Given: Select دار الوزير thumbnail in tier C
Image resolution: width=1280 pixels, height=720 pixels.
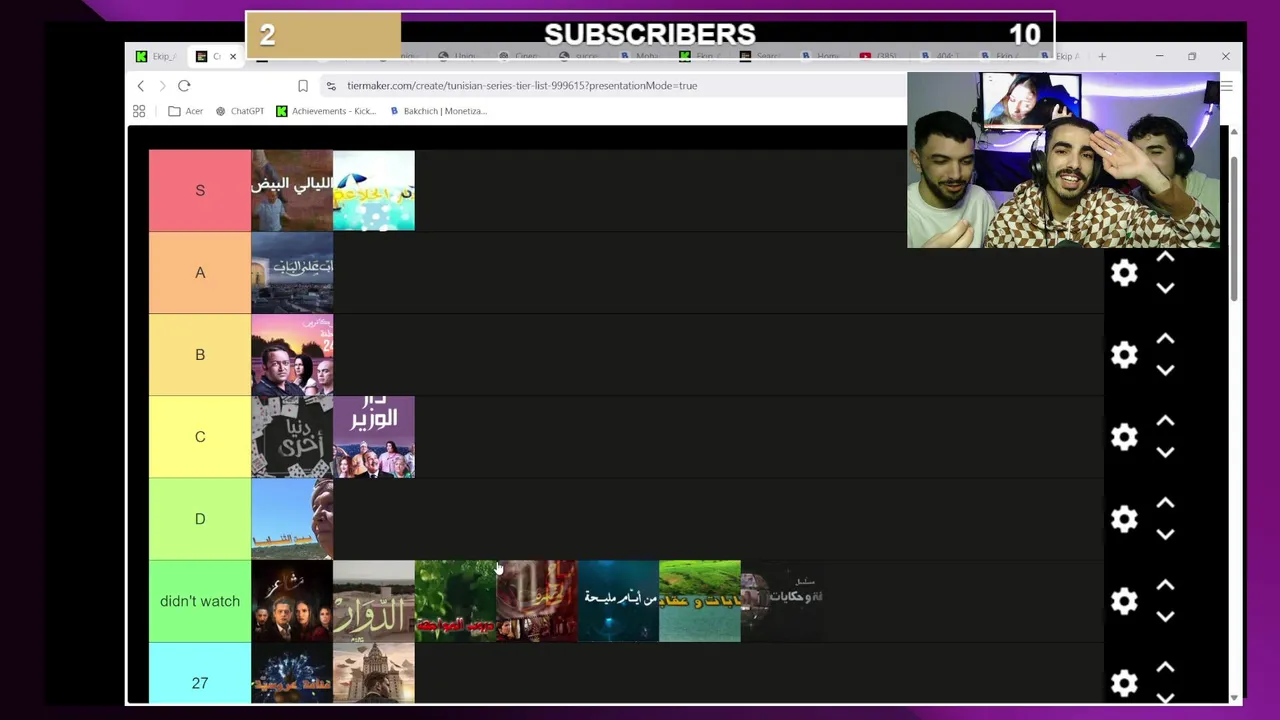Looking at the screenshot, I should pos(374,437).
